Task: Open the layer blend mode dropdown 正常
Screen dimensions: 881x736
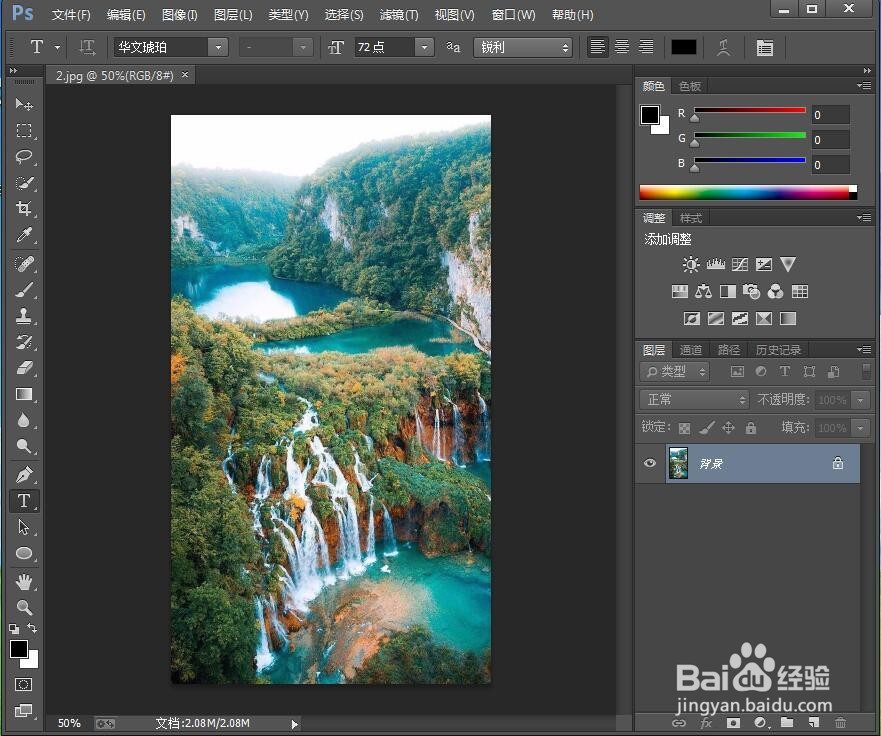Action: [694, 399]
